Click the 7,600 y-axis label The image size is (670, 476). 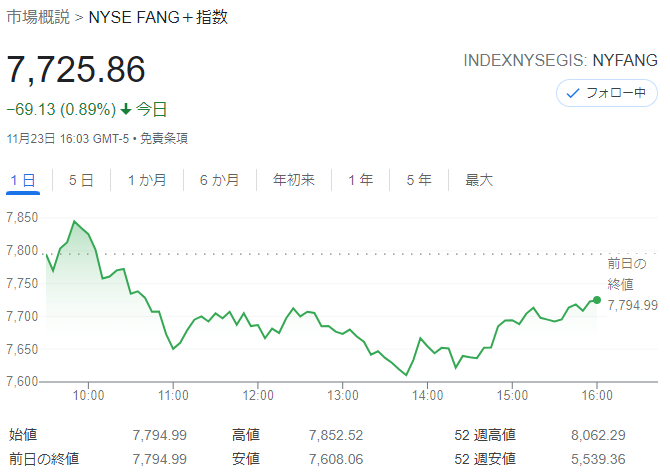pos(22,381)
